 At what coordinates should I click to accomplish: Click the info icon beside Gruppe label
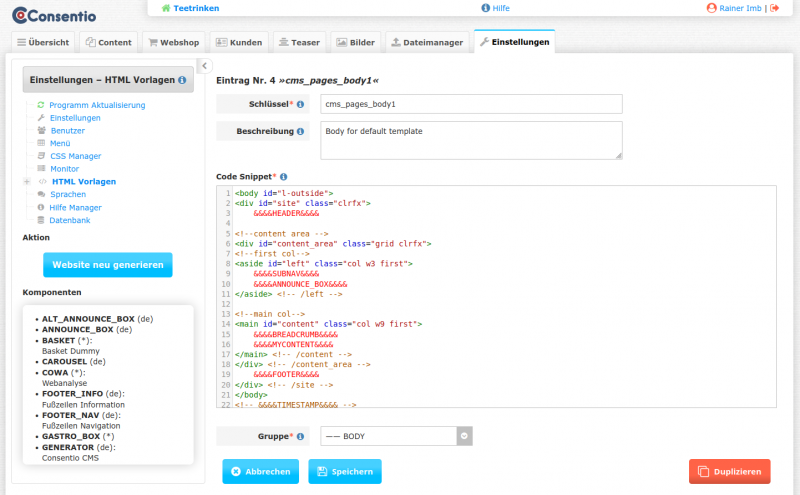point(300,437)
